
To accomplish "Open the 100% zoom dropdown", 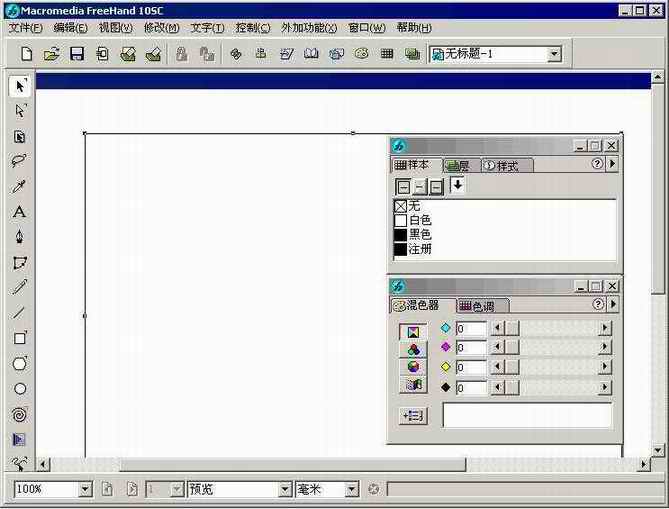I will point(85,489).
